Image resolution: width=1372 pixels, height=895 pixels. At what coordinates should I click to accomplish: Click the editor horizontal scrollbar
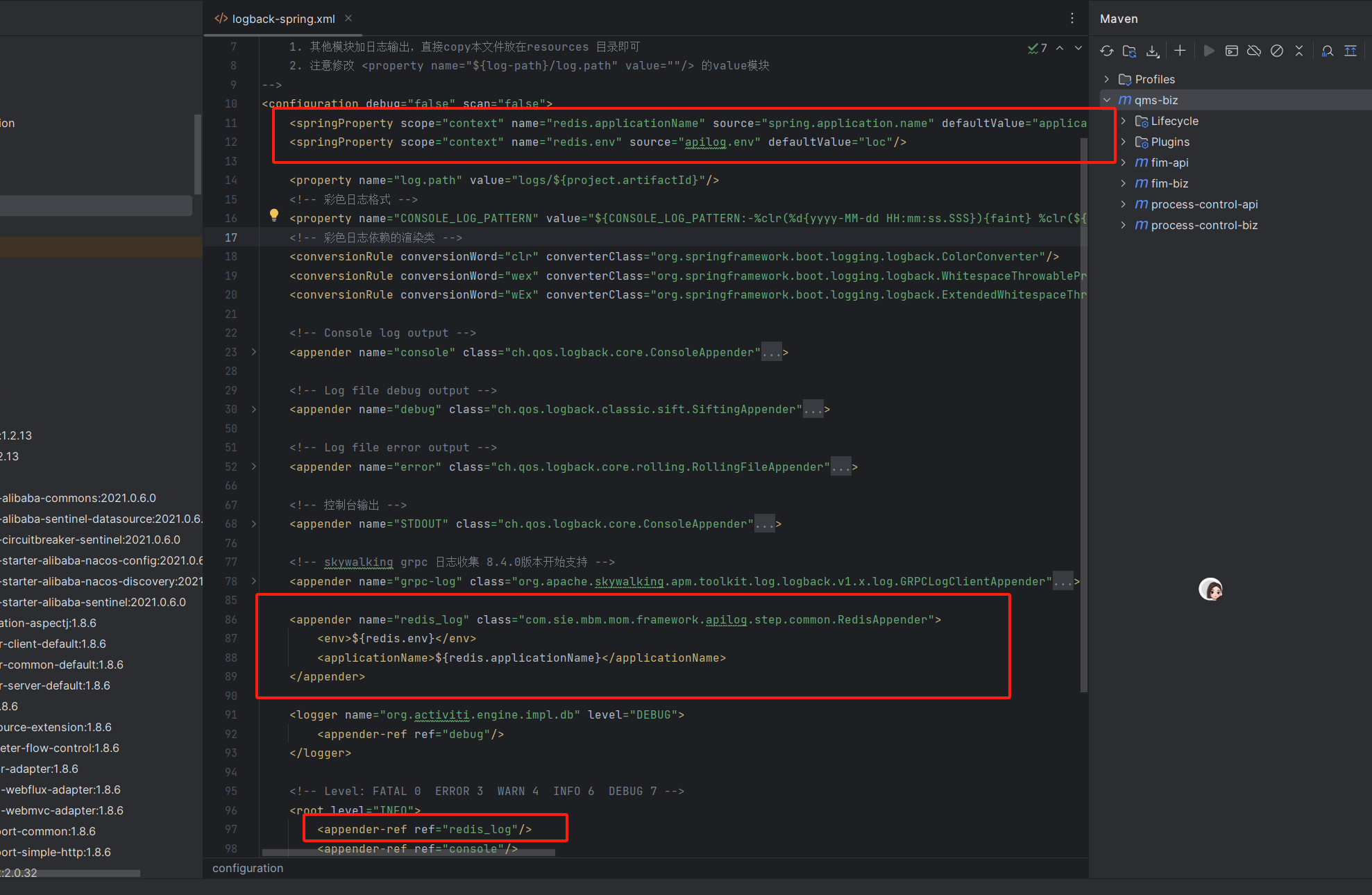408,853
